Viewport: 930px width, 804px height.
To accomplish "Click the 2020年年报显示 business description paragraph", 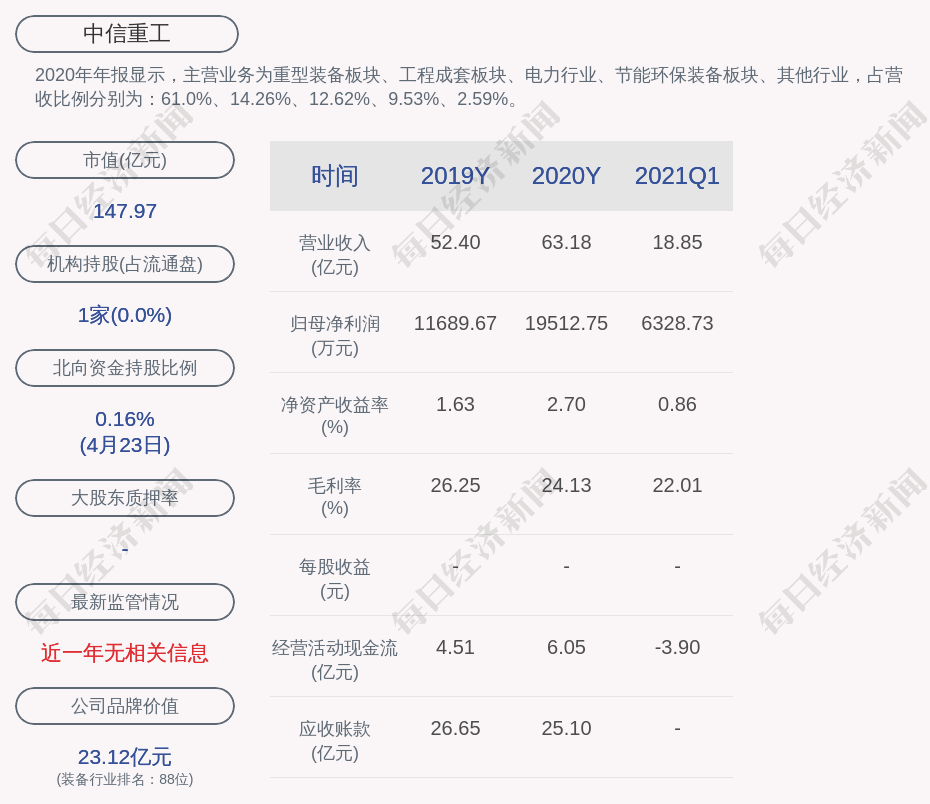I will [x=469, y=87].
